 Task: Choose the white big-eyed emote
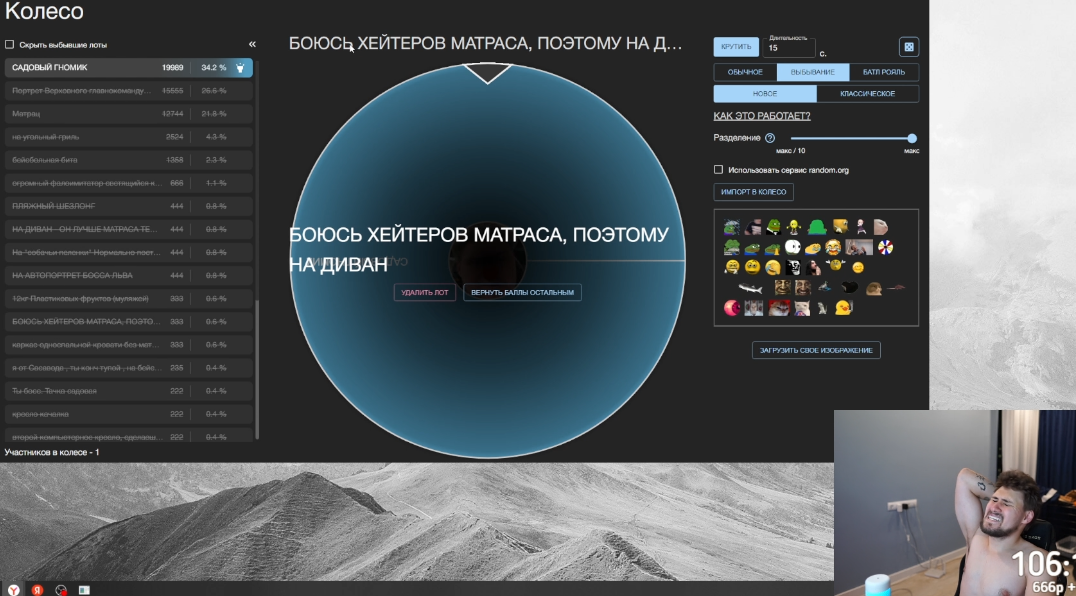coord(793,248)
